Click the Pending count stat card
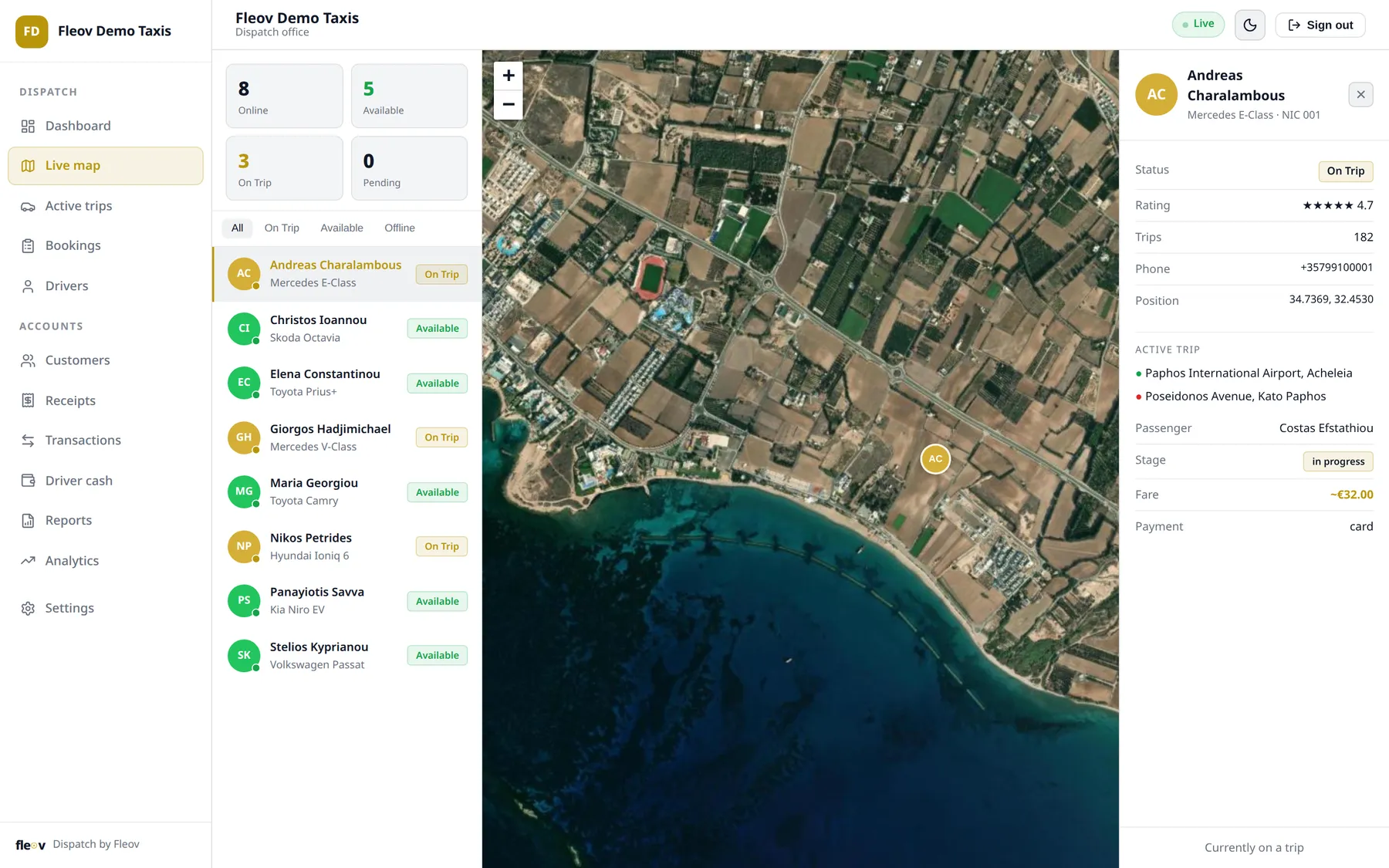Viewport: 1389px width, 868px height. [409, 169]
